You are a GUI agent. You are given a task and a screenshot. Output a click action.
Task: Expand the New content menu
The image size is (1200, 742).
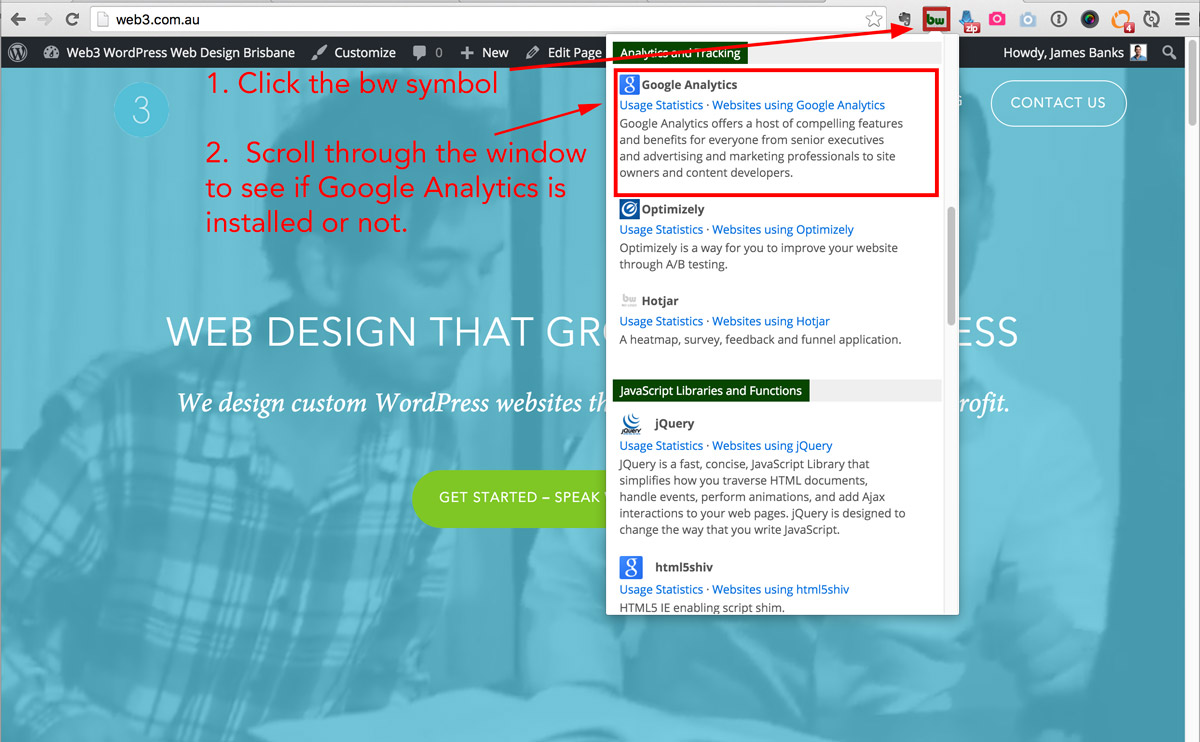[x=484, y=52]
